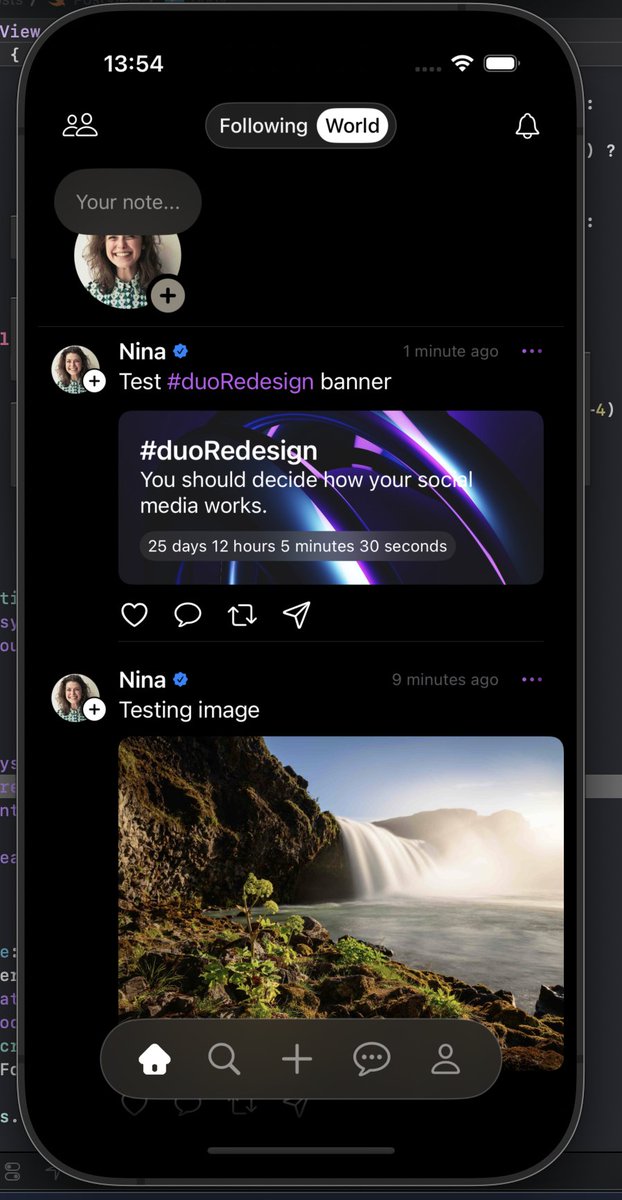This screenshot has width=622, height=1200.
Task: Open Nina's name on the duoRedesign post
Action: tap(142, 351)
